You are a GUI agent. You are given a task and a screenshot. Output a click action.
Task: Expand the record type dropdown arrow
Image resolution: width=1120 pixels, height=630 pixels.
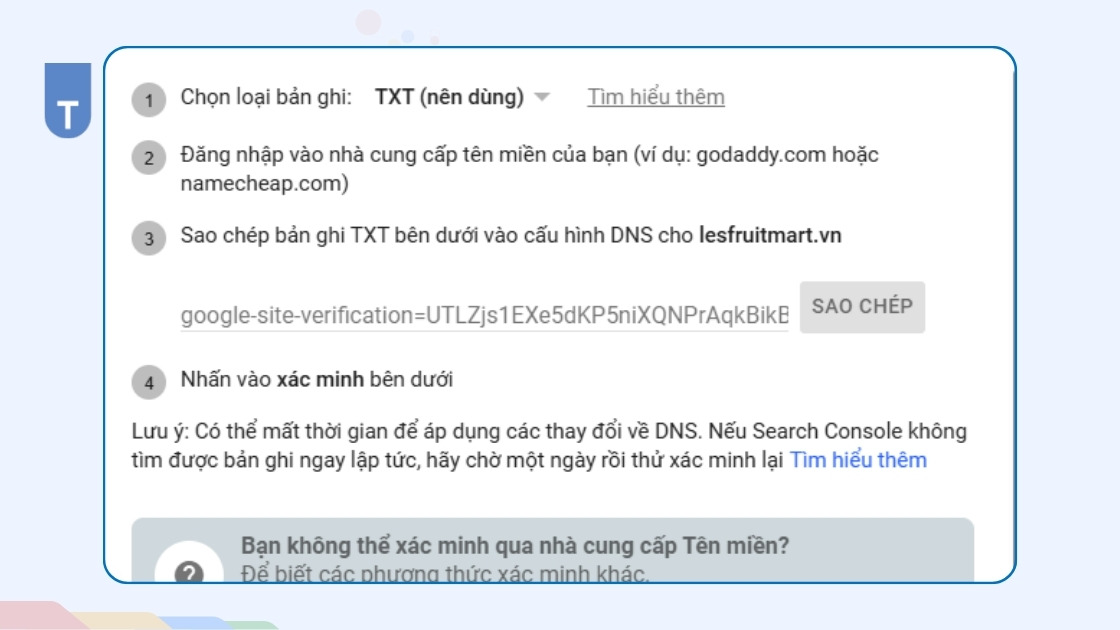(x=542, y=97)
